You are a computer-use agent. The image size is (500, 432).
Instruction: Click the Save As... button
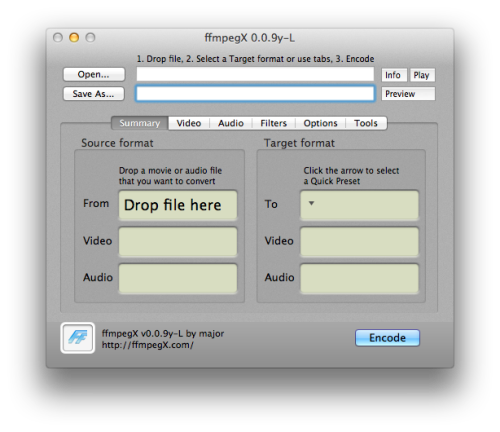94,94
